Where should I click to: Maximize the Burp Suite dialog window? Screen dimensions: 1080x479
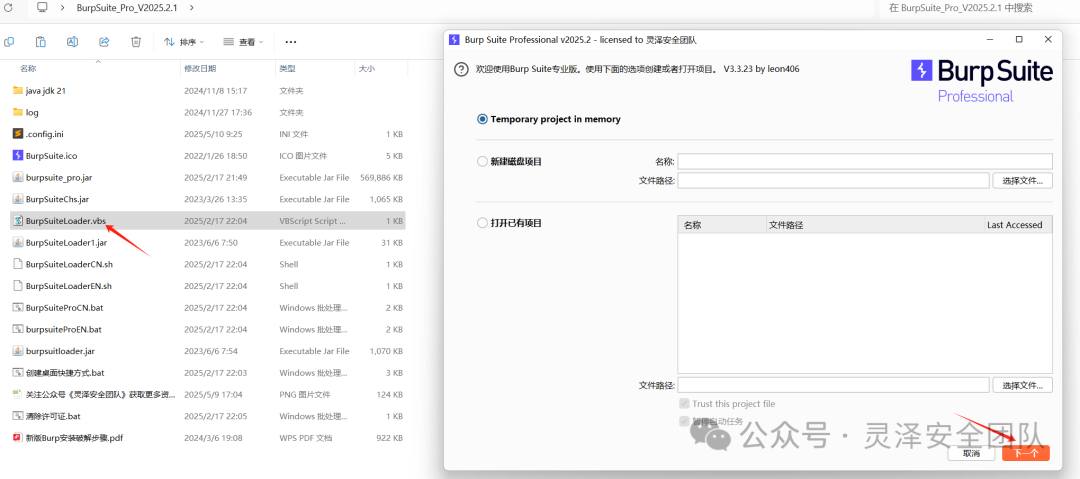point(1019,40)
